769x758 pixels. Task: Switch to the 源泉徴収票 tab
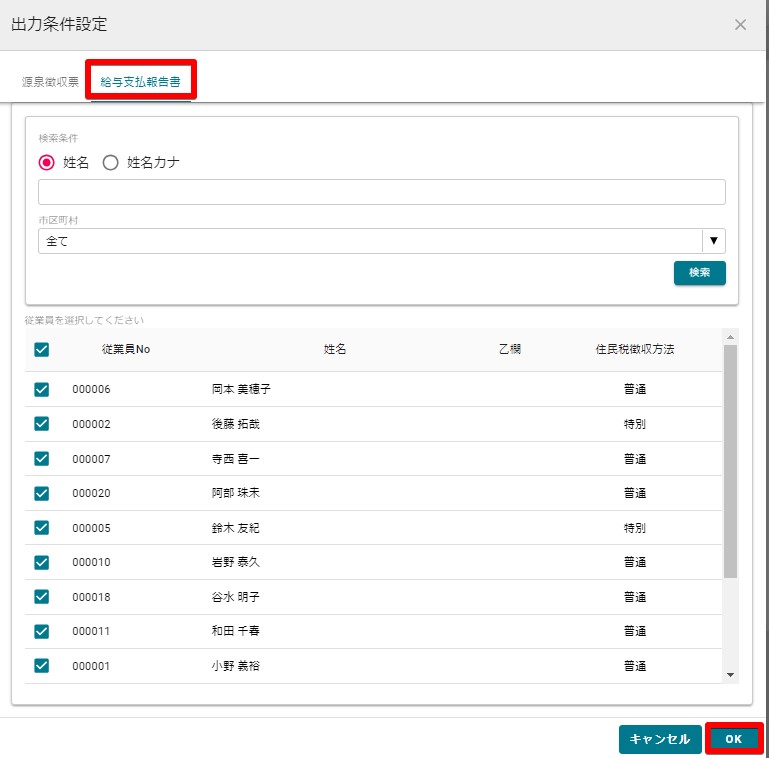click(x=50, y=82)
